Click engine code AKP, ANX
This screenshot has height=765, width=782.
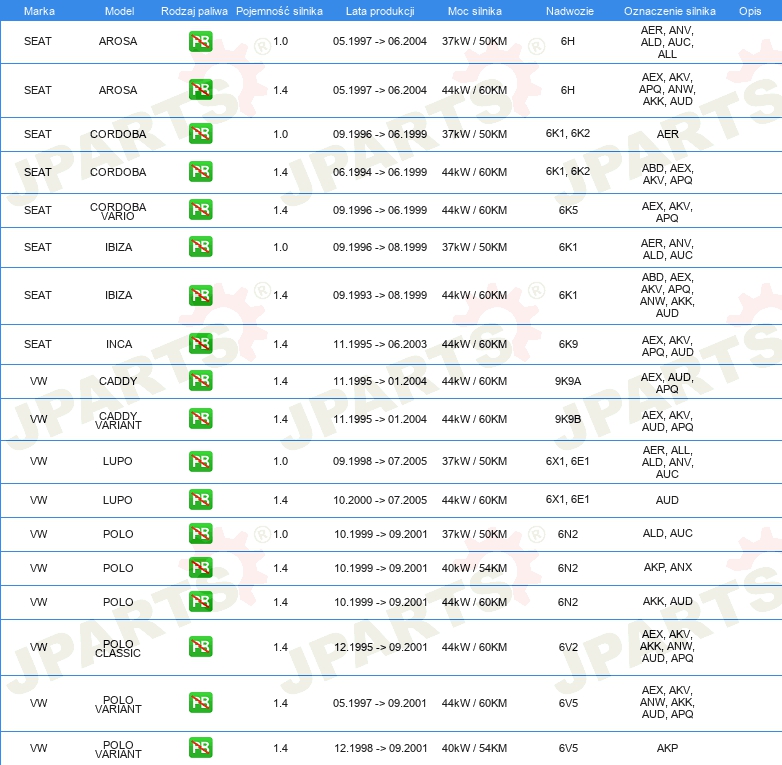pyautogui.click(x=668, y=567)
